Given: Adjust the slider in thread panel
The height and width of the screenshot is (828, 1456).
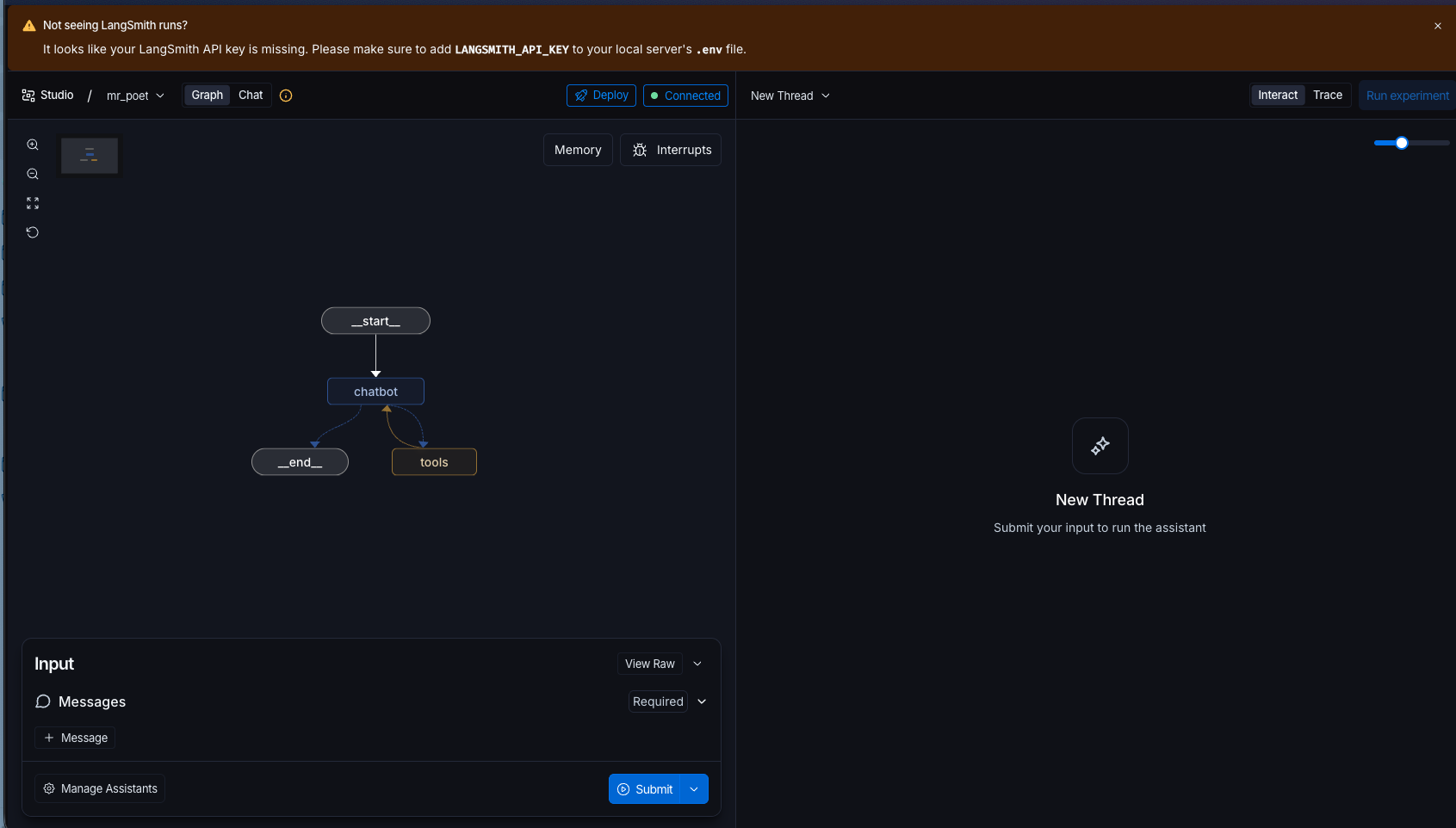Looking at the screenshot, I should tap(1402, 143).
